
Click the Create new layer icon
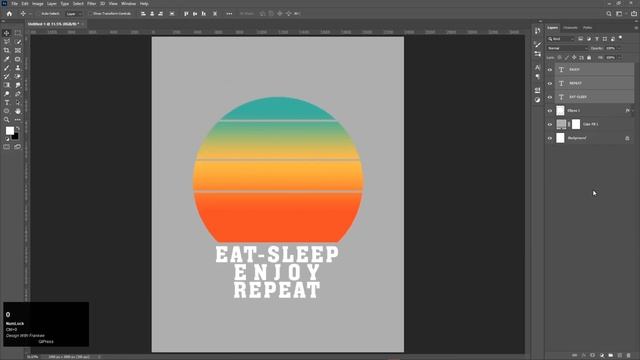click(x=620, y=356)
